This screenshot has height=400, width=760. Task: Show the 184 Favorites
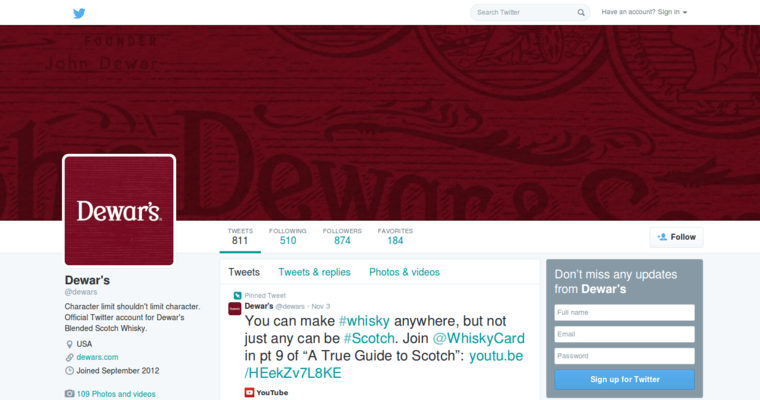[x=395, y=236]
